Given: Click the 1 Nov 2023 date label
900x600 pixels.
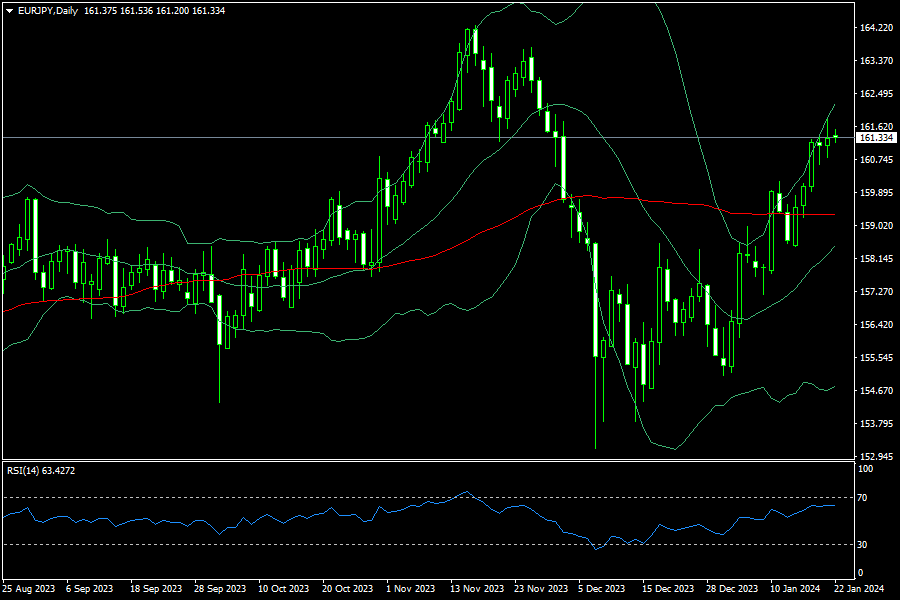Looking at the screenshot, I should pyautogui.click(x=411, y=589).
